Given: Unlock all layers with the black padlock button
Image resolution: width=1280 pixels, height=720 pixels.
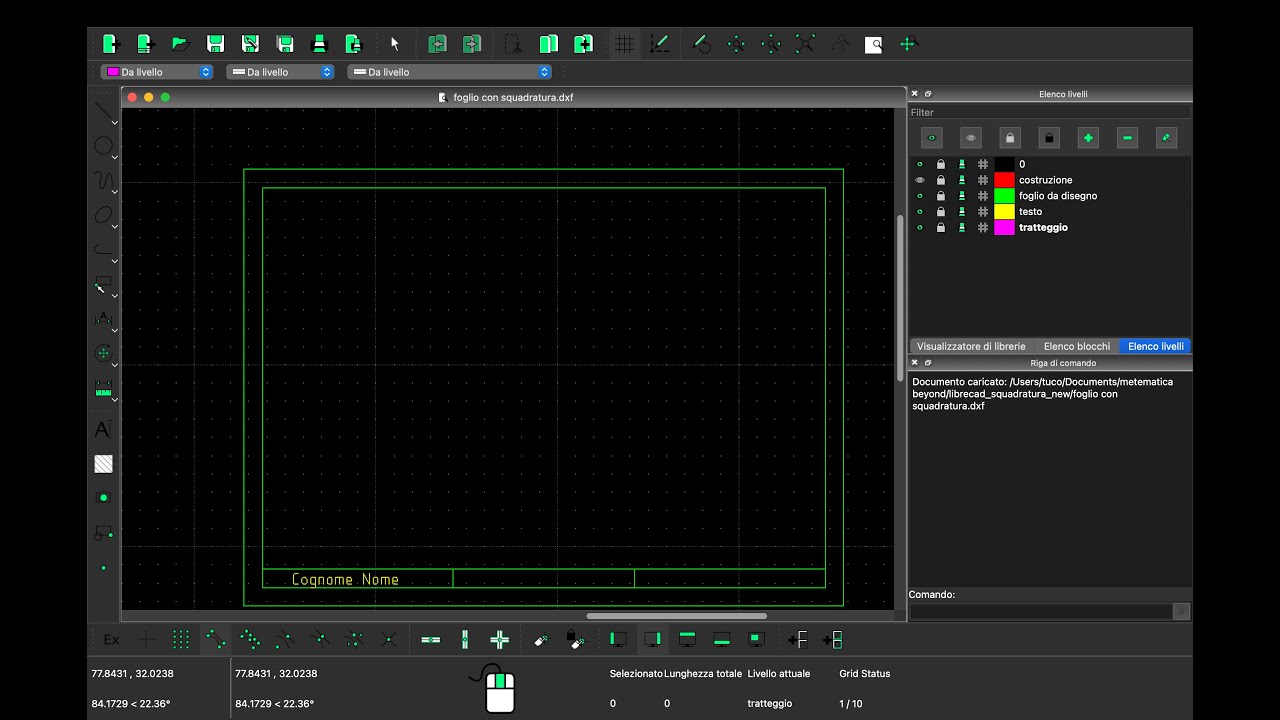Looking at the screenshot, I should (x=1049, y=138).
